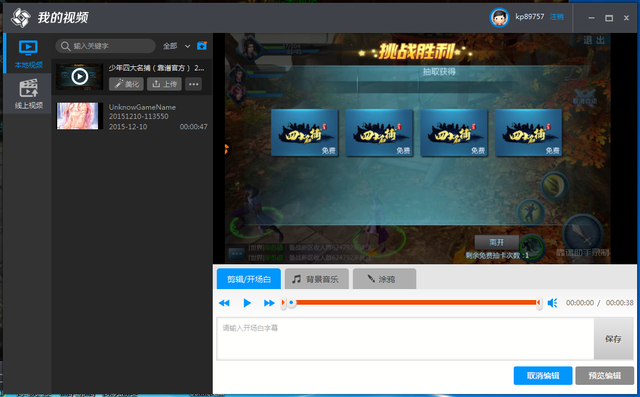Open the three-dots more options button
This screenshot has height=397, width=640.
[193, 84]
